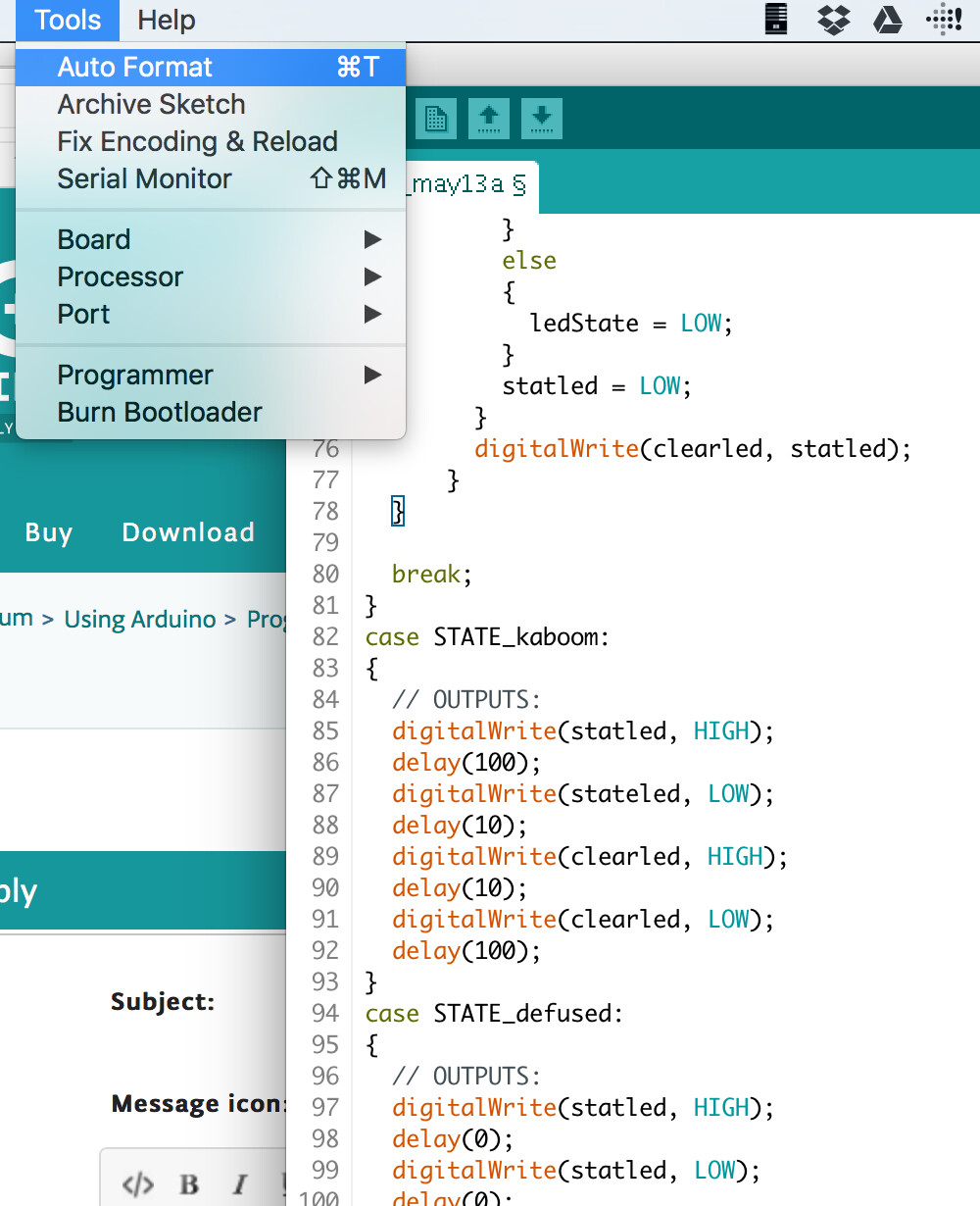Create a new sketch from the toolbar
This screenshot has height=1206, width=980.
[x=436, y=119]
